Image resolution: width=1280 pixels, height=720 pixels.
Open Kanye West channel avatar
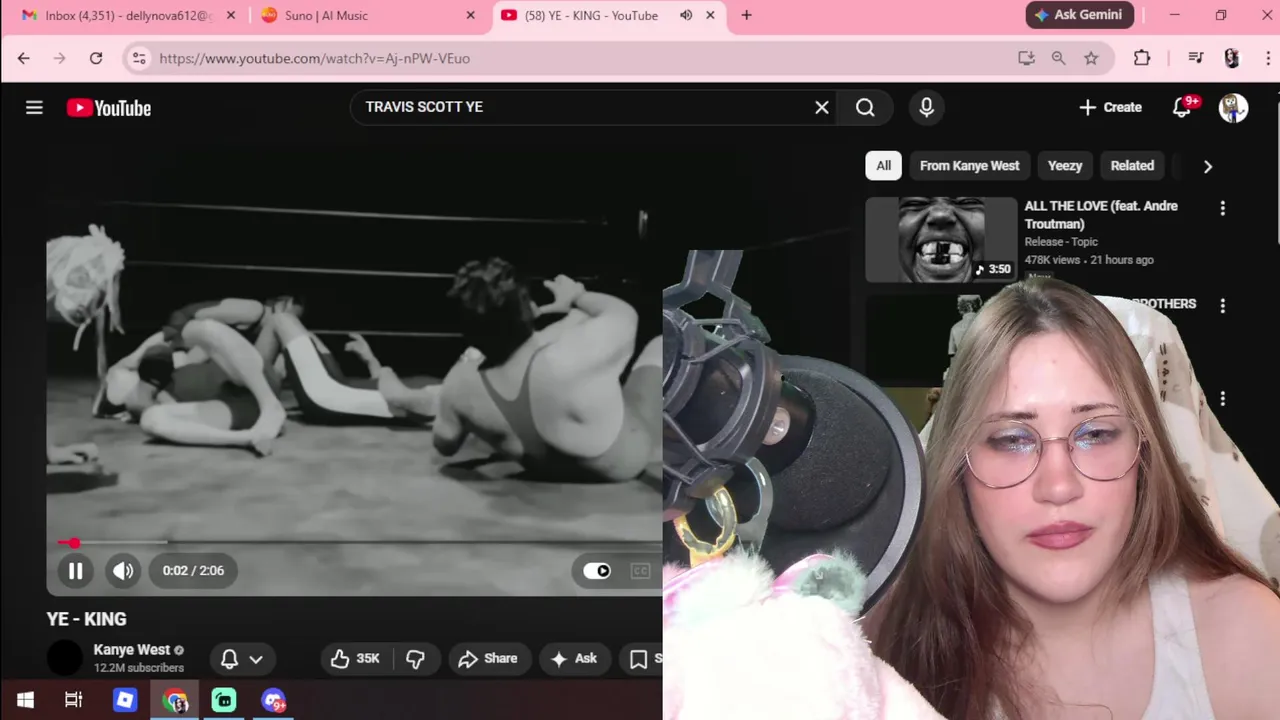(65, 658)
